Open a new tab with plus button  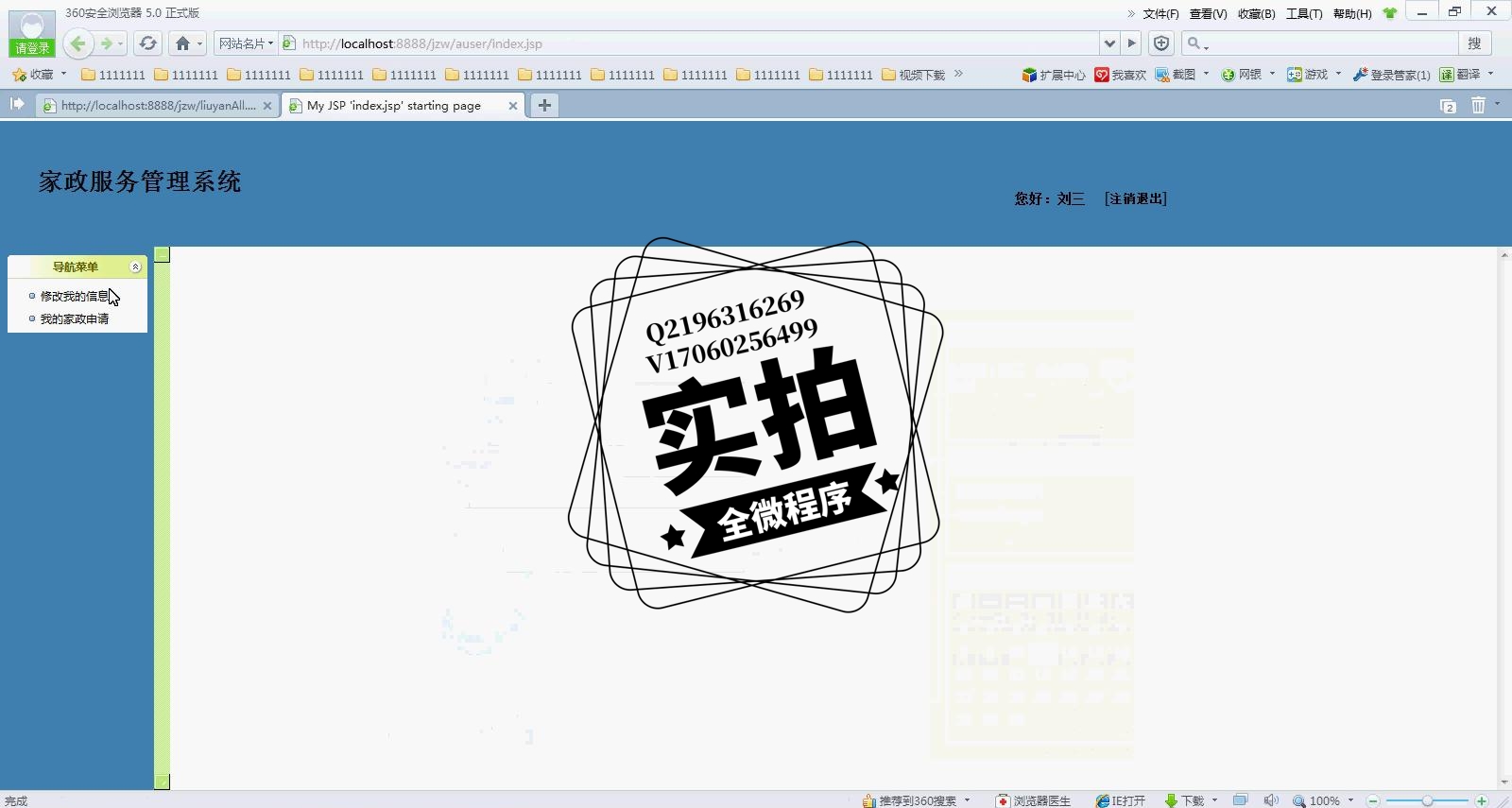(544, 106)
